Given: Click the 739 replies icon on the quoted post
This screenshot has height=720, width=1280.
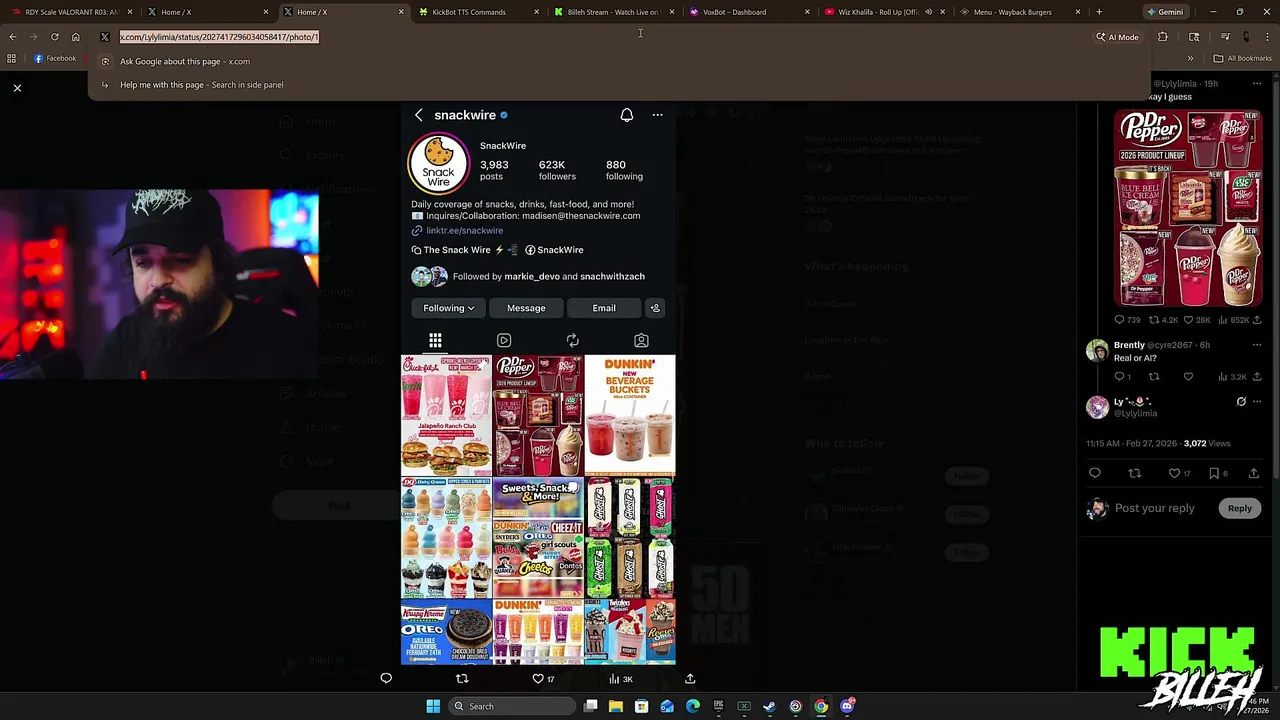Looking at the screenshot, I should coord(1120,320).
